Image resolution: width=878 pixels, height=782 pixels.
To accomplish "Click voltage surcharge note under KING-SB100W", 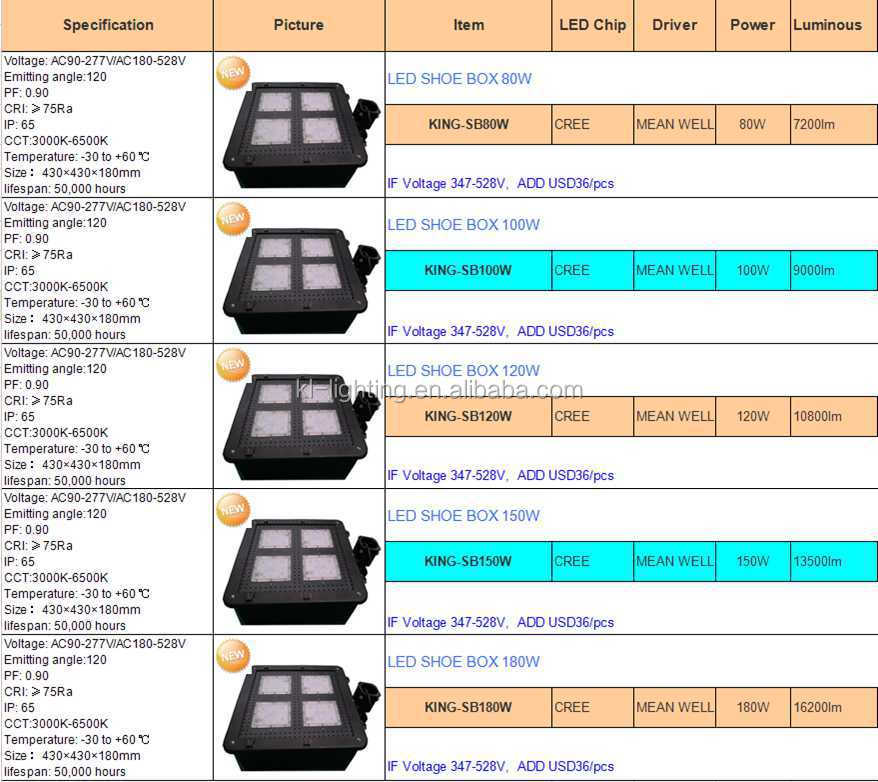I will coord(501,331).
